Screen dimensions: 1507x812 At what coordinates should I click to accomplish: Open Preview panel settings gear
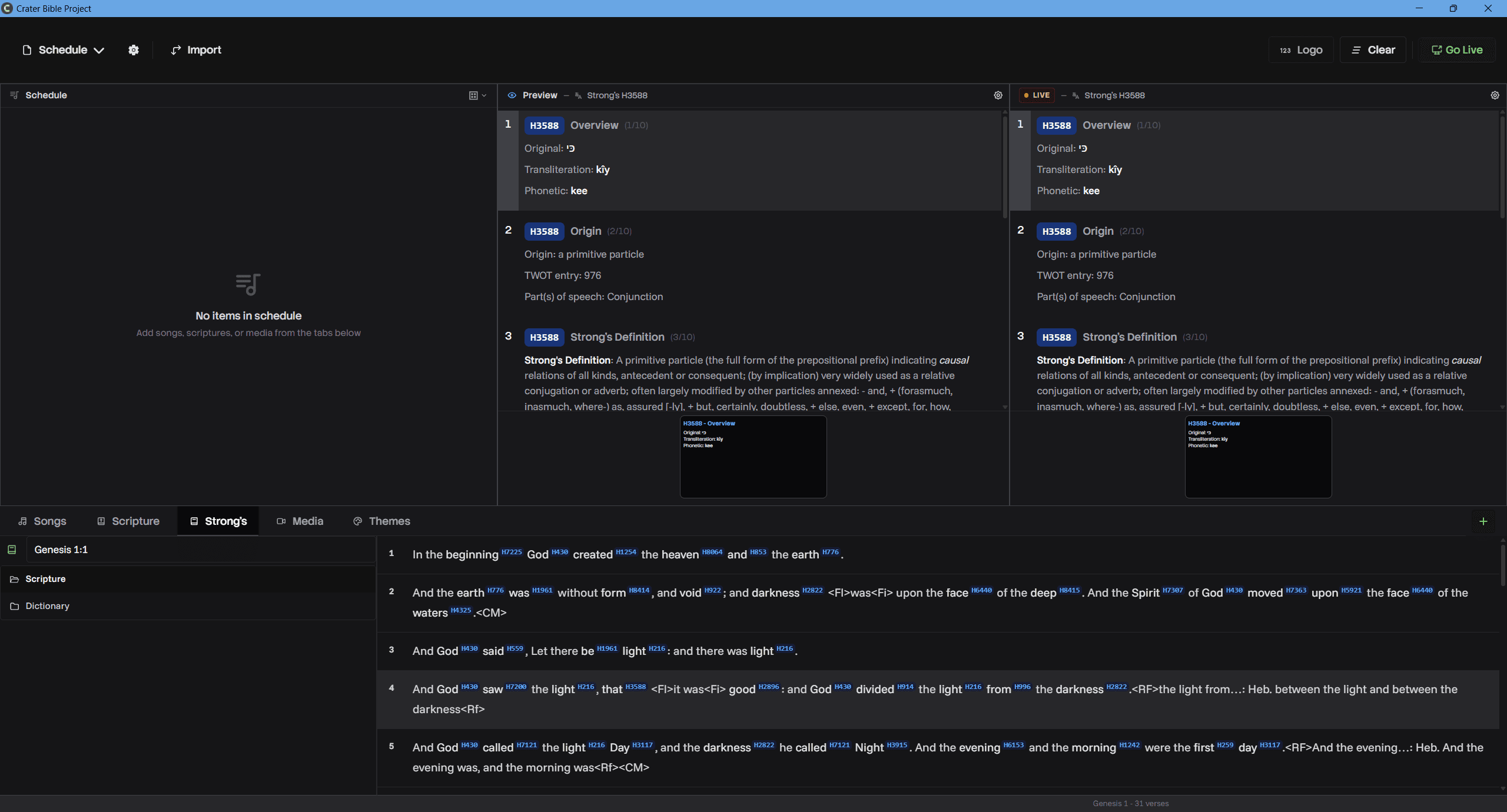coord(998,95)
